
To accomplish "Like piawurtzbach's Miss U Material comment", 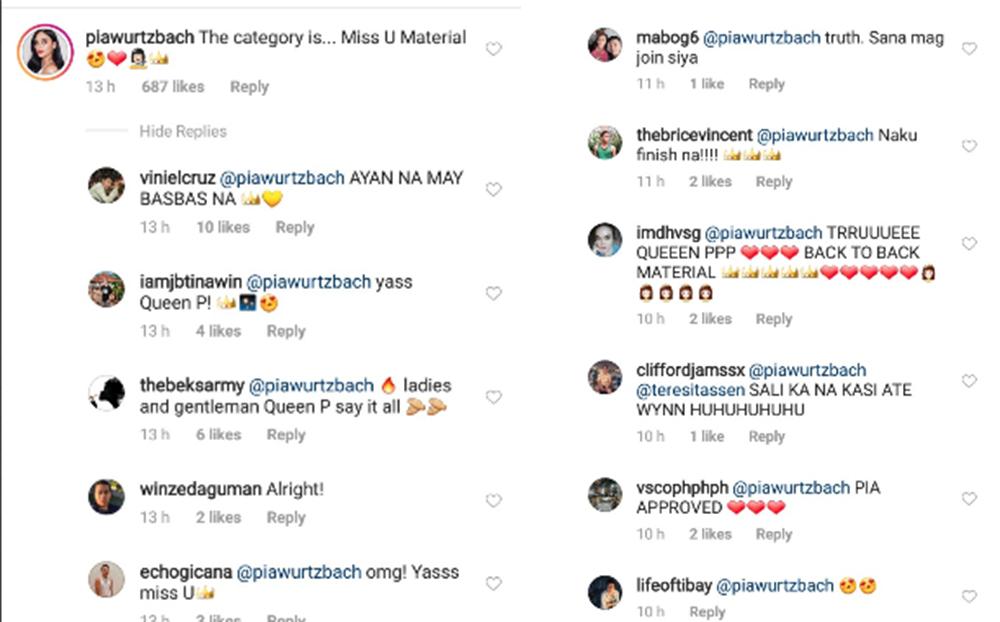I will tap(493, 48).
